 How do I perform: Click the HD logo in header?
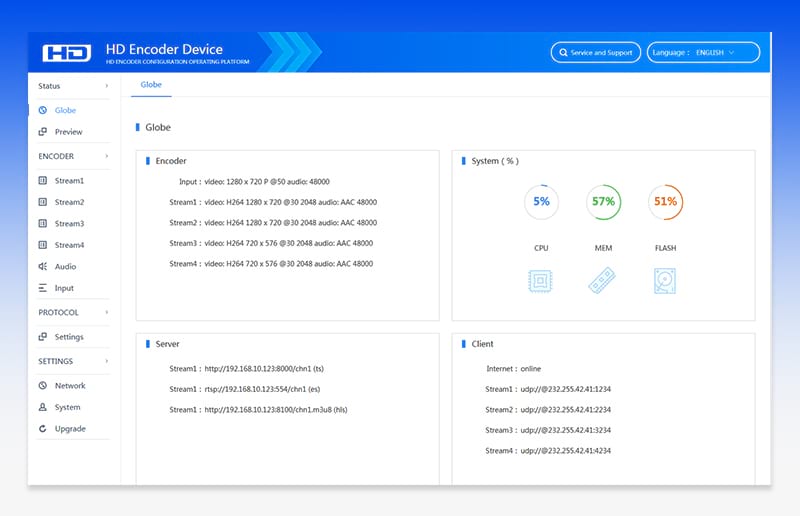(x=67, y=53)
